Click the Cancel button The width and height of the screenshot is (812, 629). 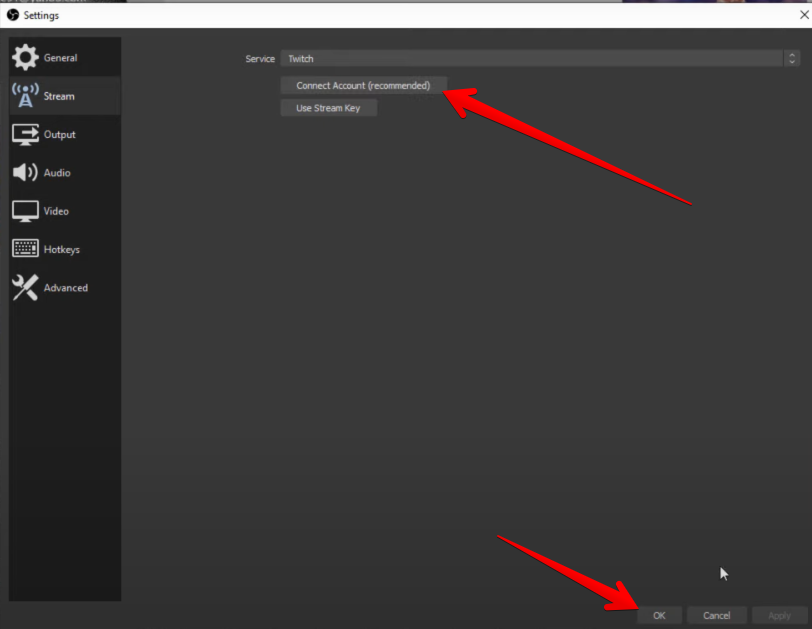click(x=717, y=616)
